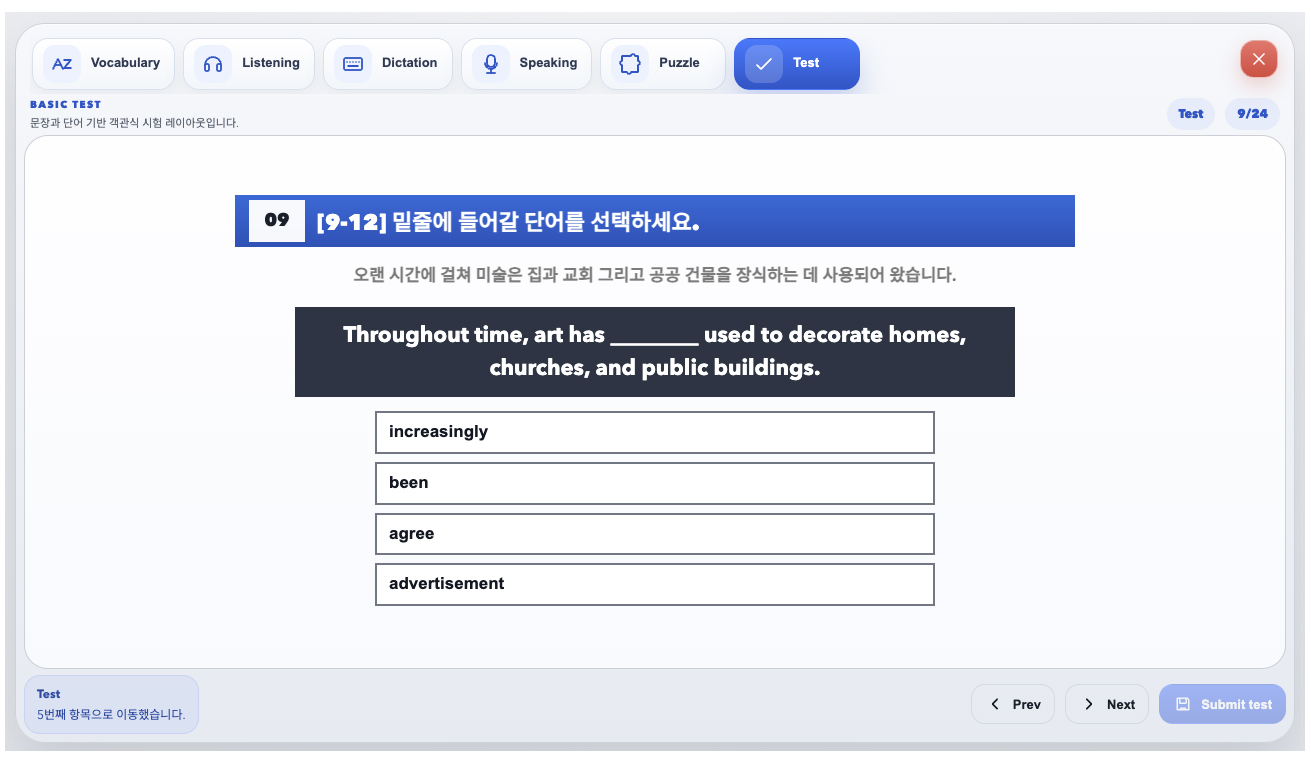Open the Dictation tab
Screen dimensions: 1311x763
[388, 64]
